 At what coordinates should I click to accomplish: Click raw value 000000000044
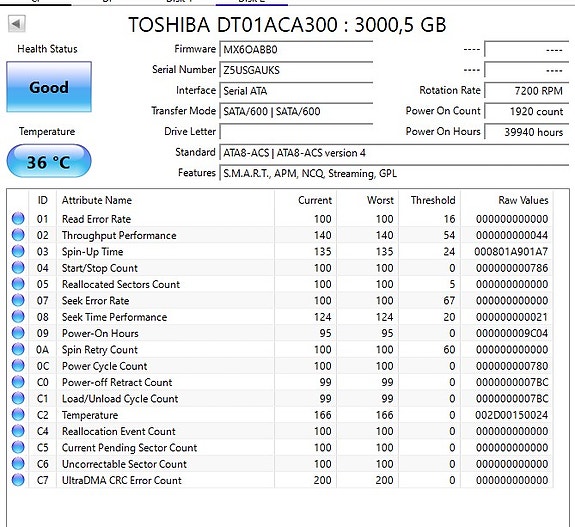tap(512, 235)
